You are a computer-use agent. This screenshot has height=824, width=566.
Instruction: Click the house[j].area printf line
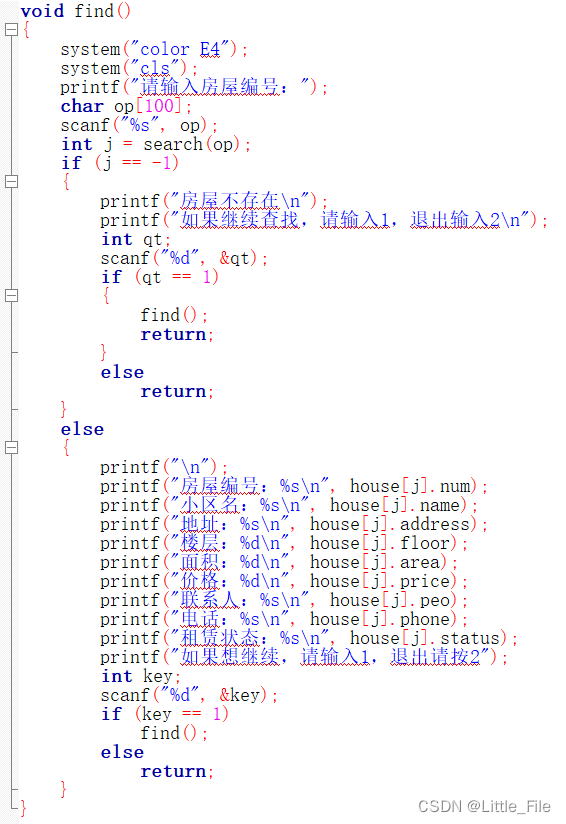point(279,562)
